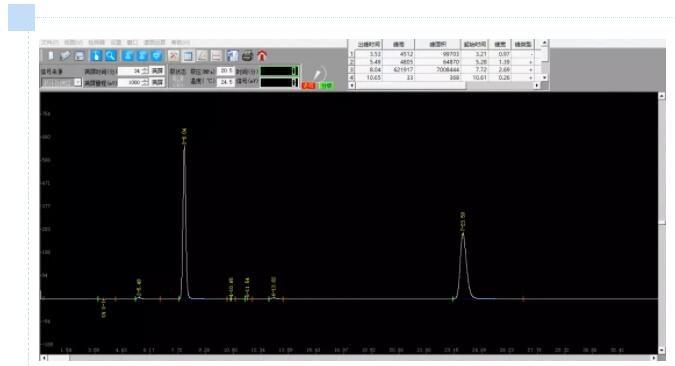Open the signal channel dropdown
The height and width of the screenshot is (366, 675).
point(61,82)
